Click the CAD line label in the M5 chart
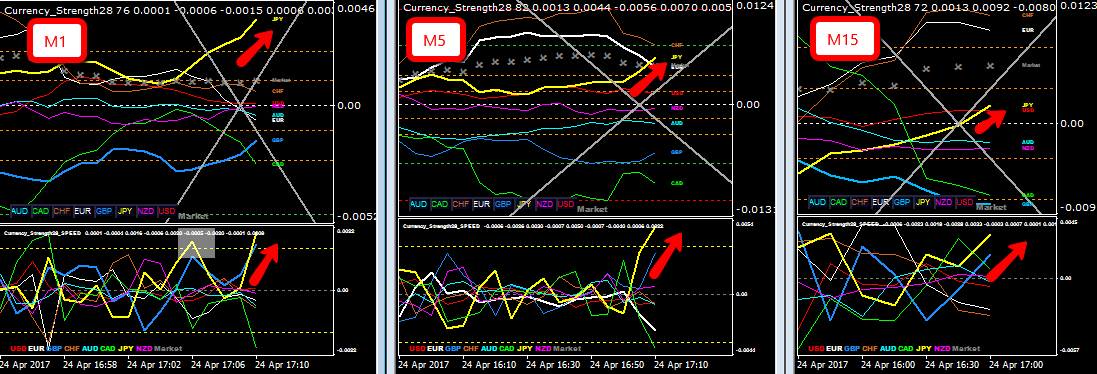The image size is (1097, 374). coord(677,183)
